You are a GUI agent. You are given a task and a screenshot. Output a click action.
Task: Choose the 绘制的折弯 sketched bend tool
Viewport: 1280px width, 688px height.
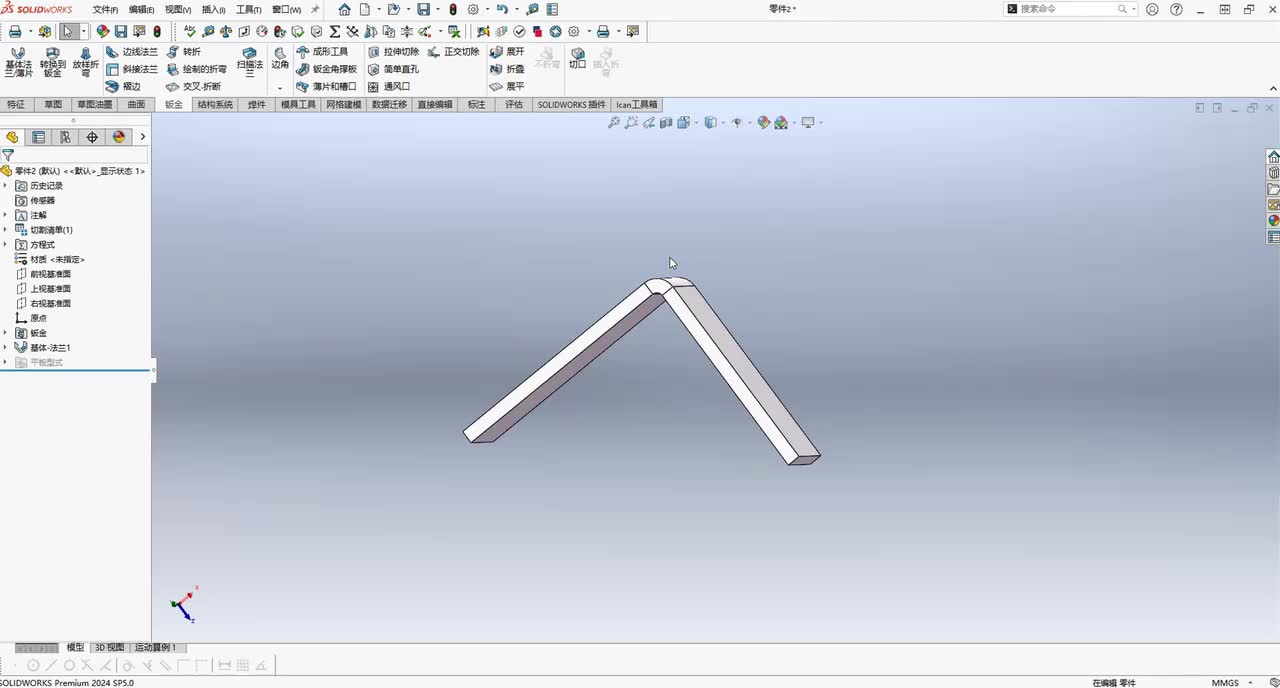tap(196, 69)
